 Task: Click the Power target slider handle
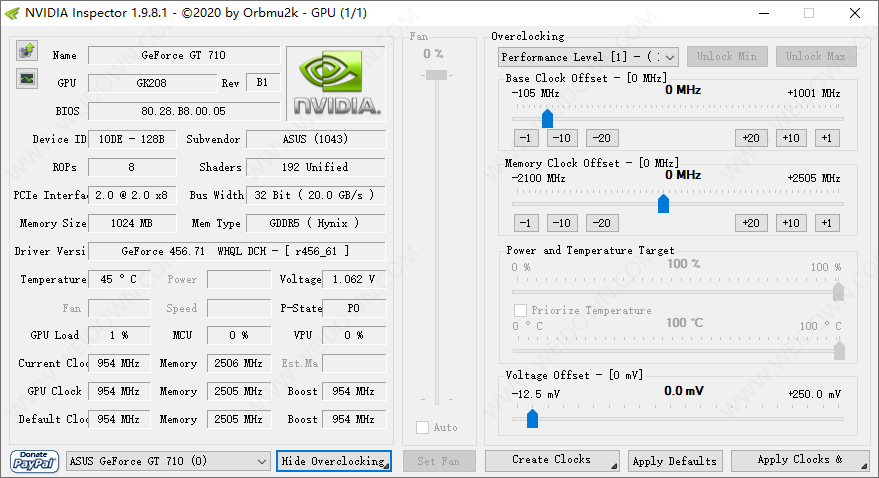[x=838, y=291]
